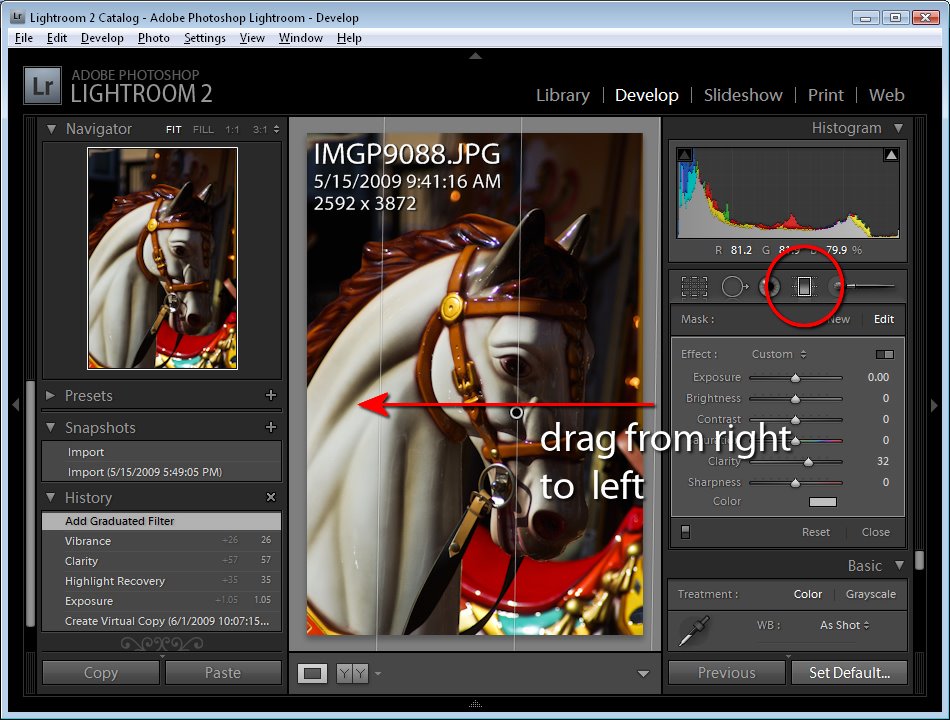Hide the top module picker panel
Viewport: 950px width, 720px height.
point(476,56)
